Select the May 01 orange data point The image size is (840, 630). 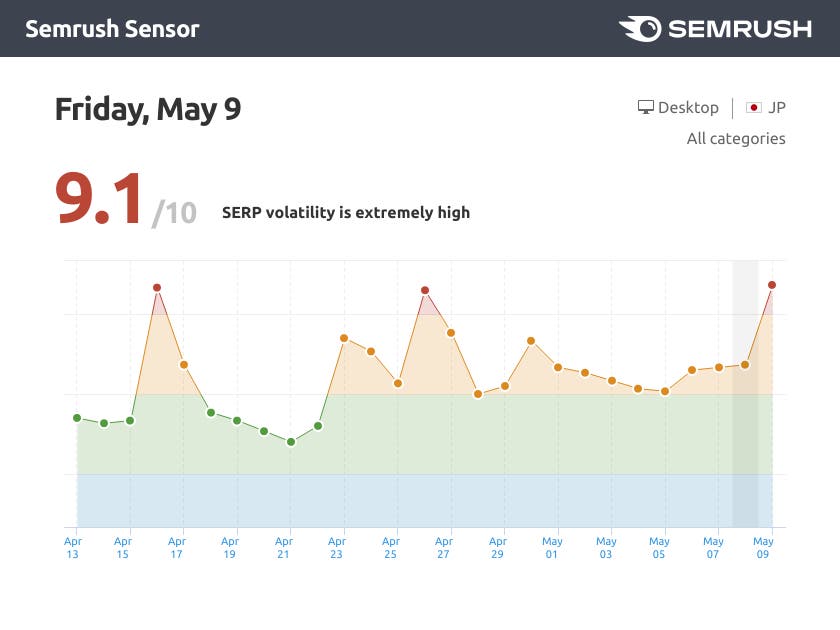click(x=558, y=368)
